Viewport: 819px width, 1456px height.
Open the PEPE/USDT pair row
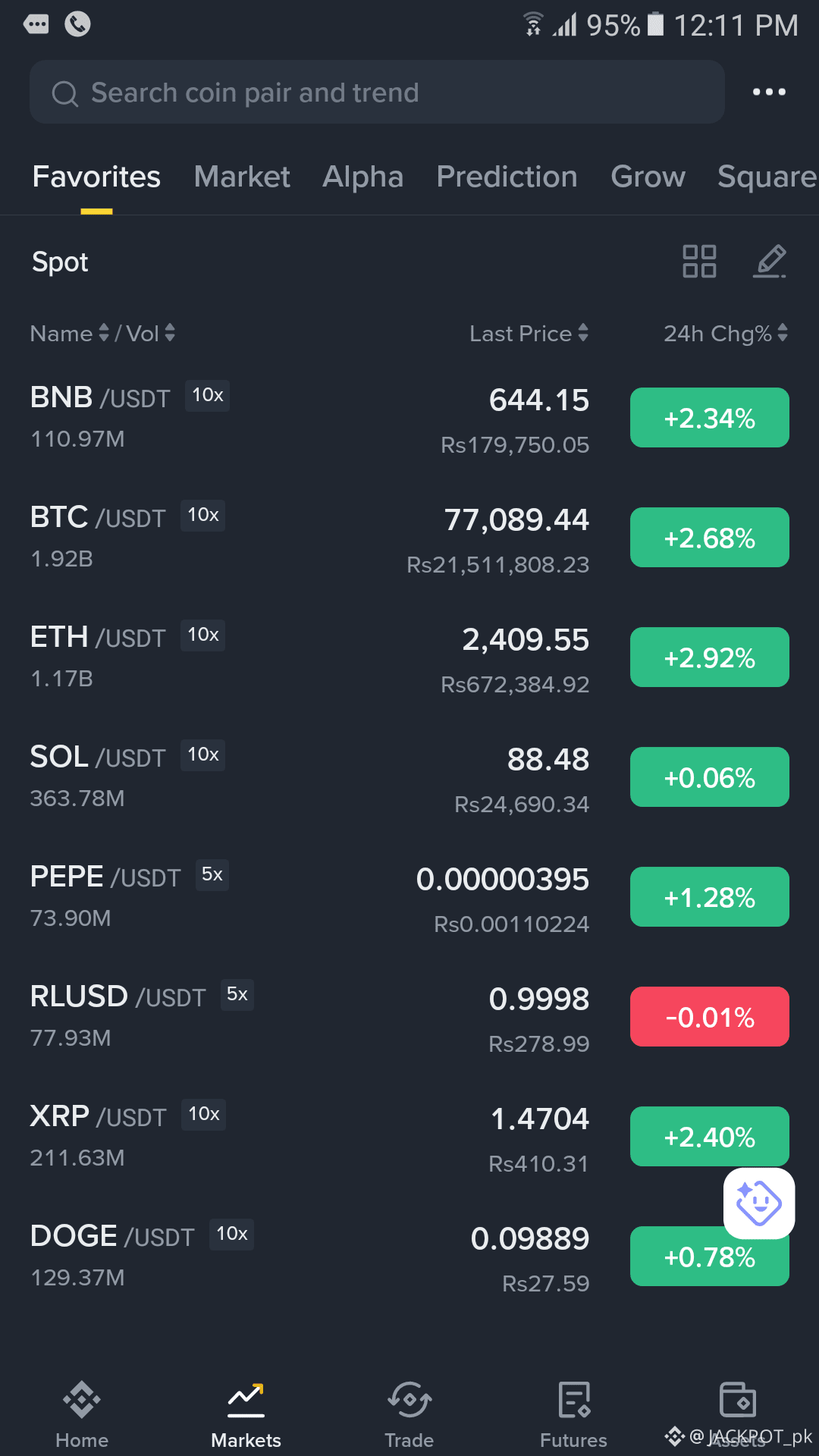[x=409, y=897]
